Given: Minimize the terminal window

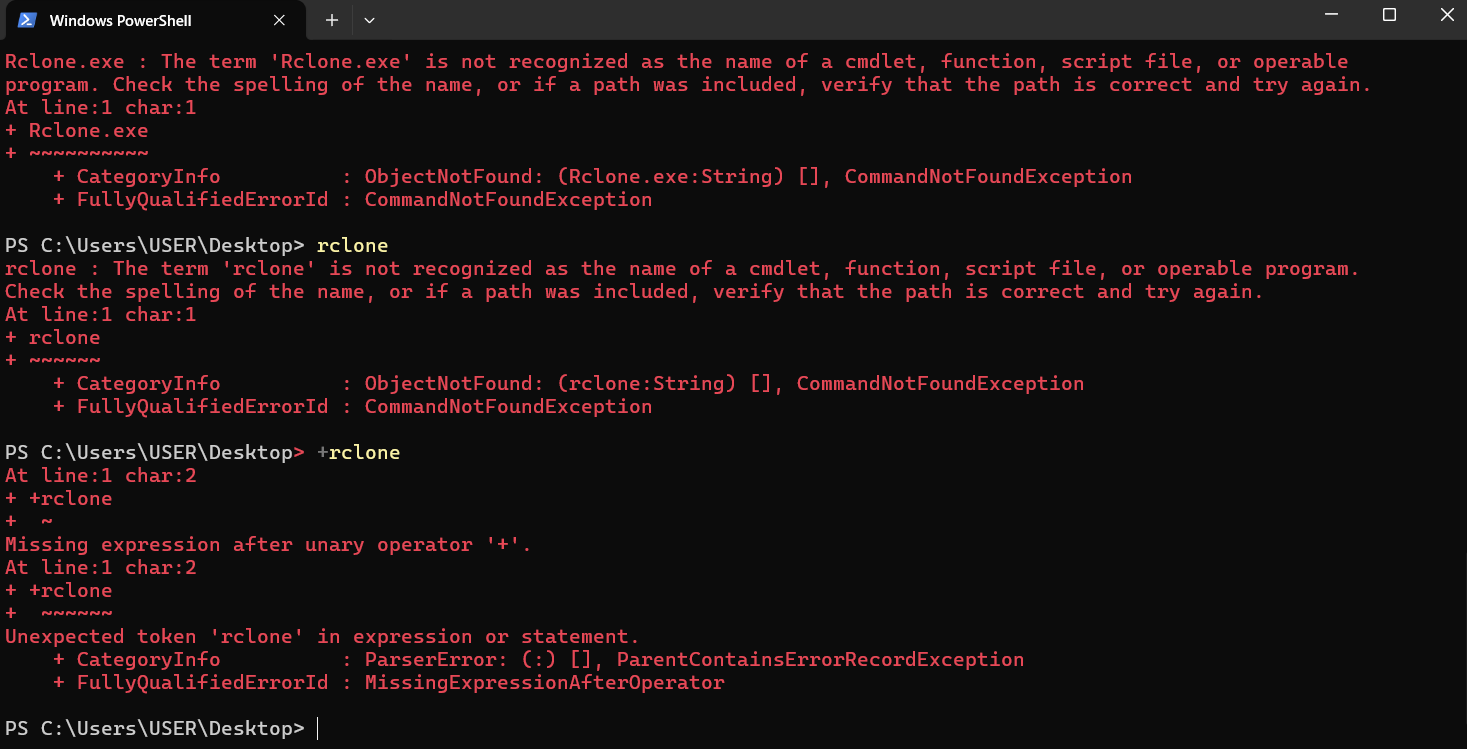Looking at the screenshot, I should tap(1330, 15).
